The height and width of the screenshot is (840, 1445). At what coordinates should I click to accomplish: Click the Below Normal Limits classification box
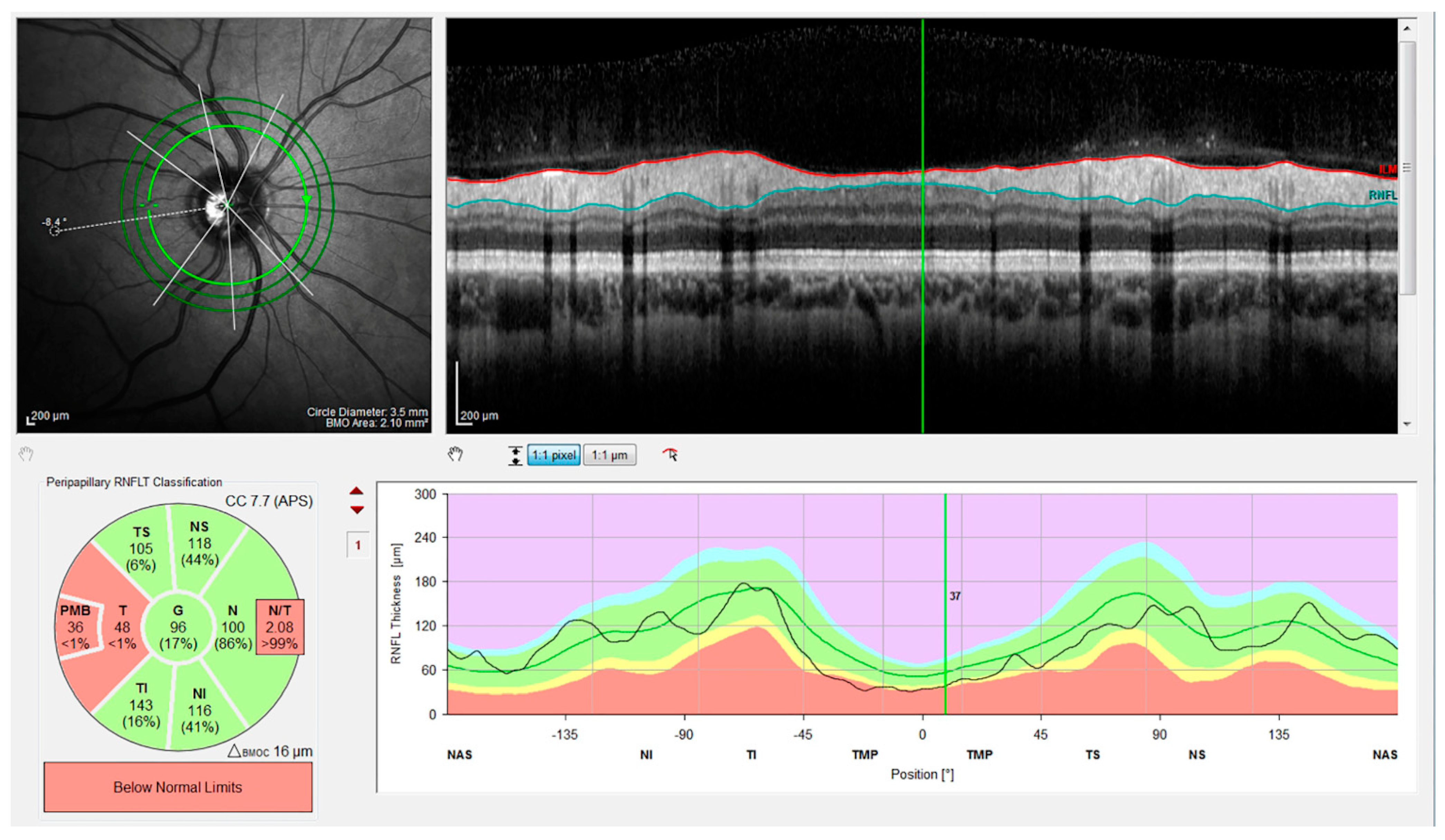coord(178,787)
